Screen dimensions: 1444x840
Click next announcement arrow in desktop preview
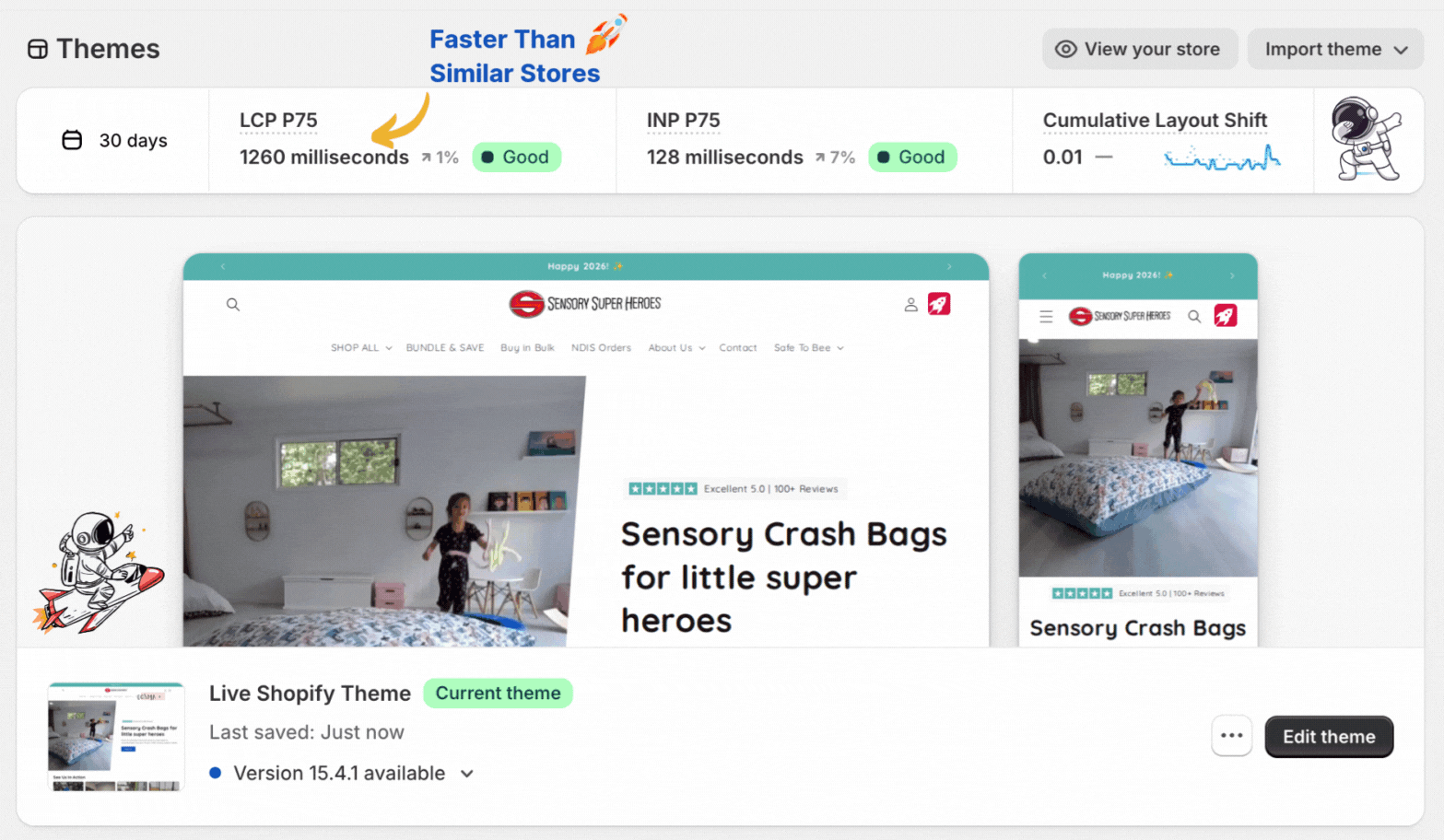pos(949,266)
